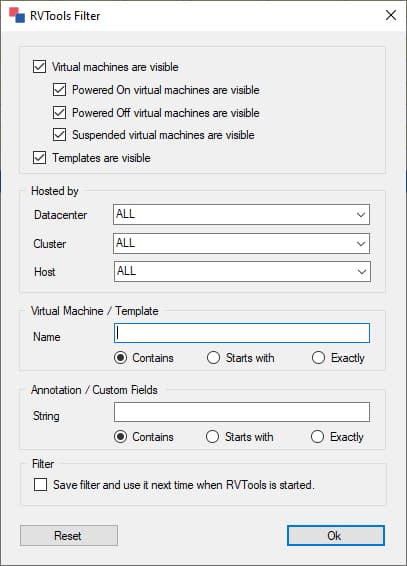Focus the Virtual Machine Name text field

coord(242,333)
